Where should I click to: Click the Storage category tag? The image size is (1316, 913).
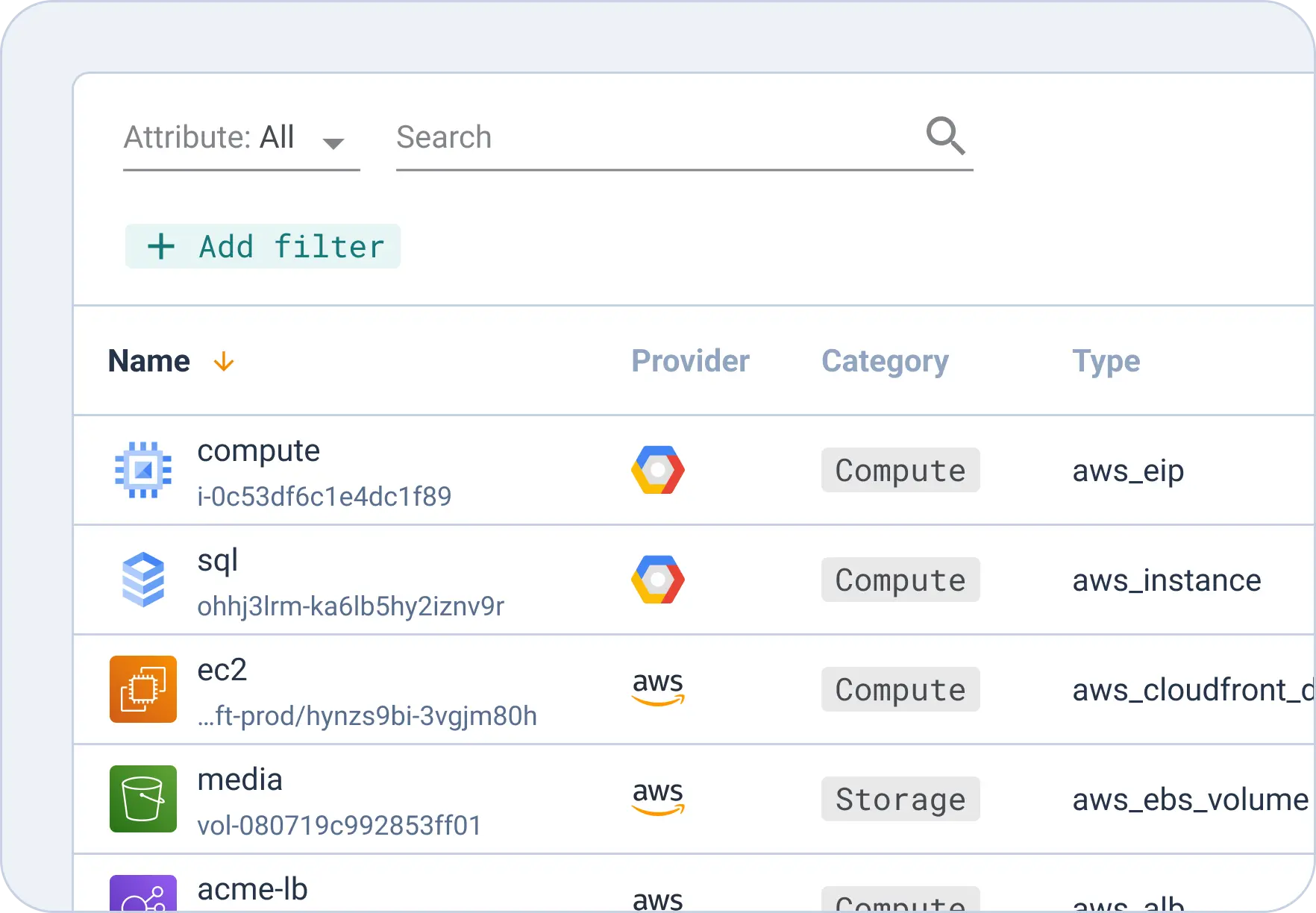(900, 799)
